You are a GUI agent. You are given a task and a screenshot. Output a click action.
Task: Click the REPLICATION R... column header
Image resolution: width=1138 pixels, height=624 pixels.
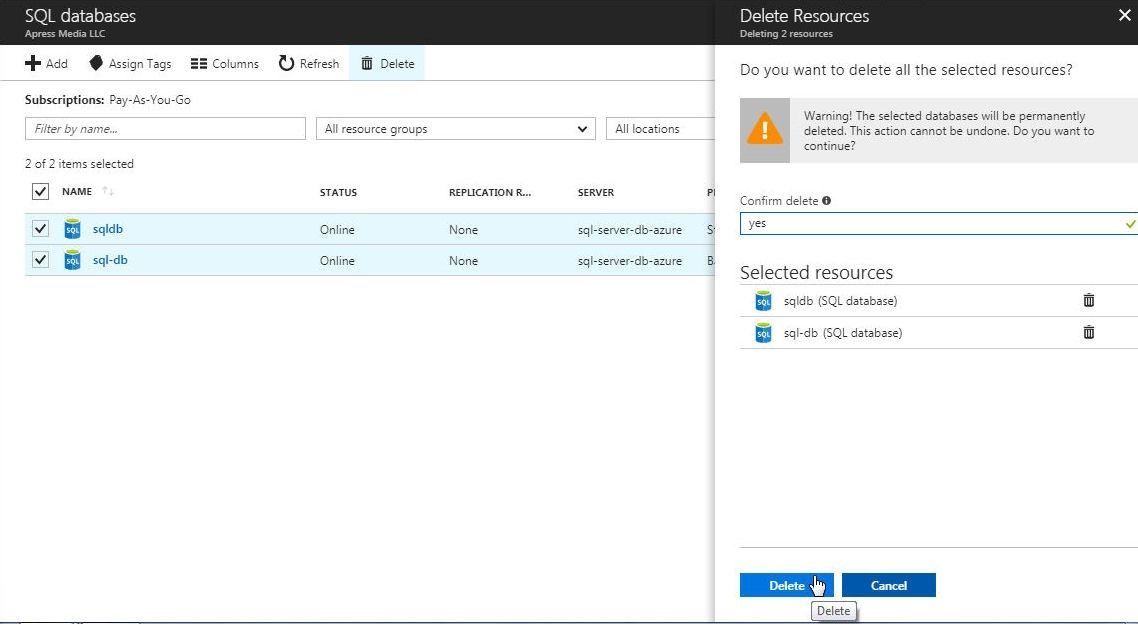490,192
